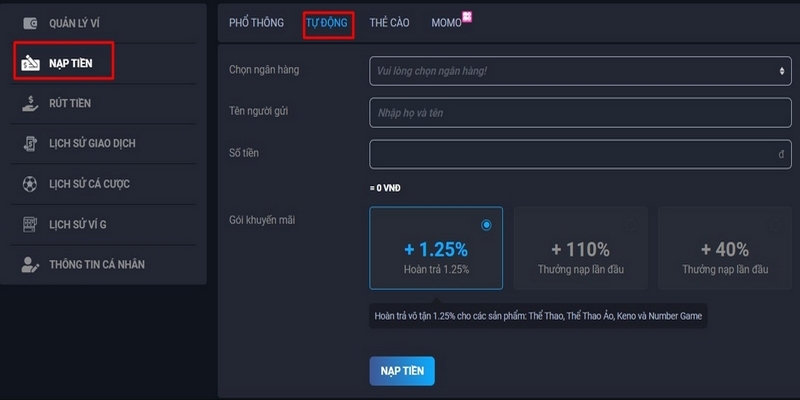Image resolution: width=800 pixels, height=400 pixels.
Task: Switch to the Phổ Thông tab
Action: [256, 23]
